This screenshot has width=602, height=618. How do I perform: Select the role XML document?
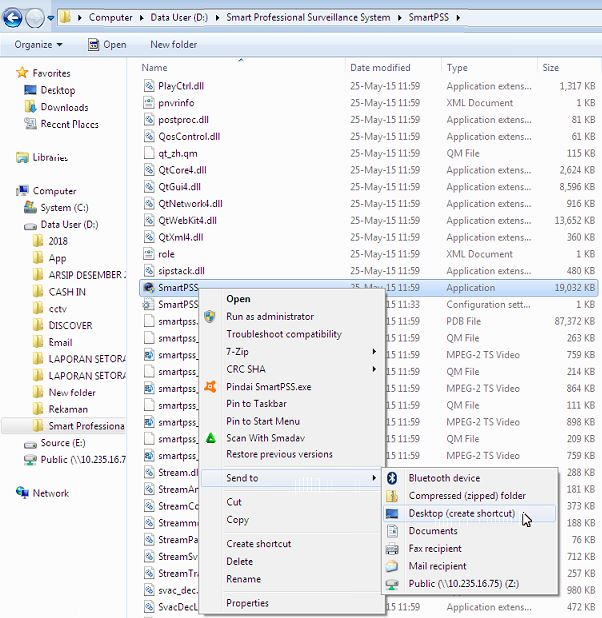pyautogui.click(x=166, y=254)
